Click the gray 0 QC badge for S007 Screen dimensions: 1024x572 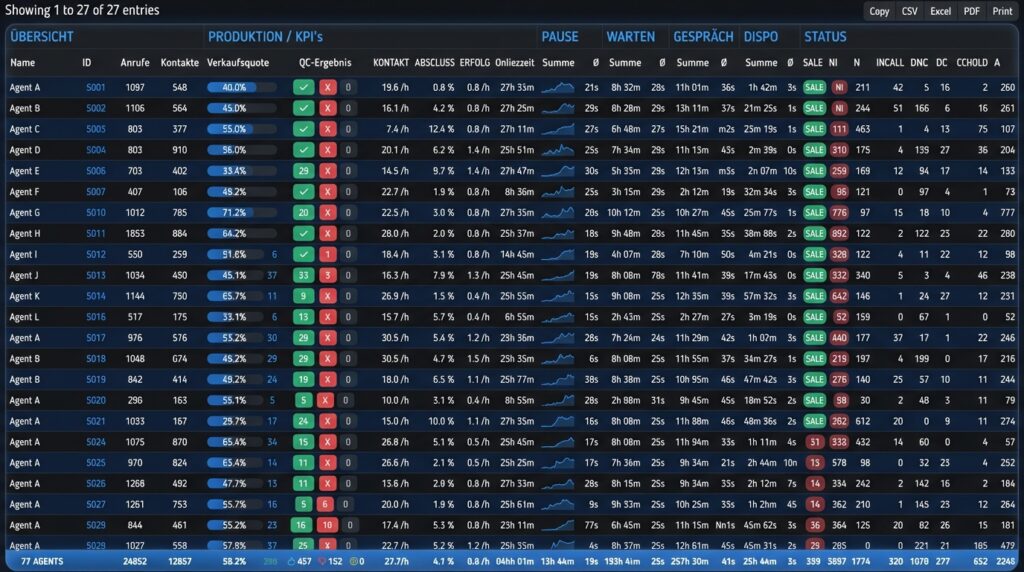(x=348, y=191)
